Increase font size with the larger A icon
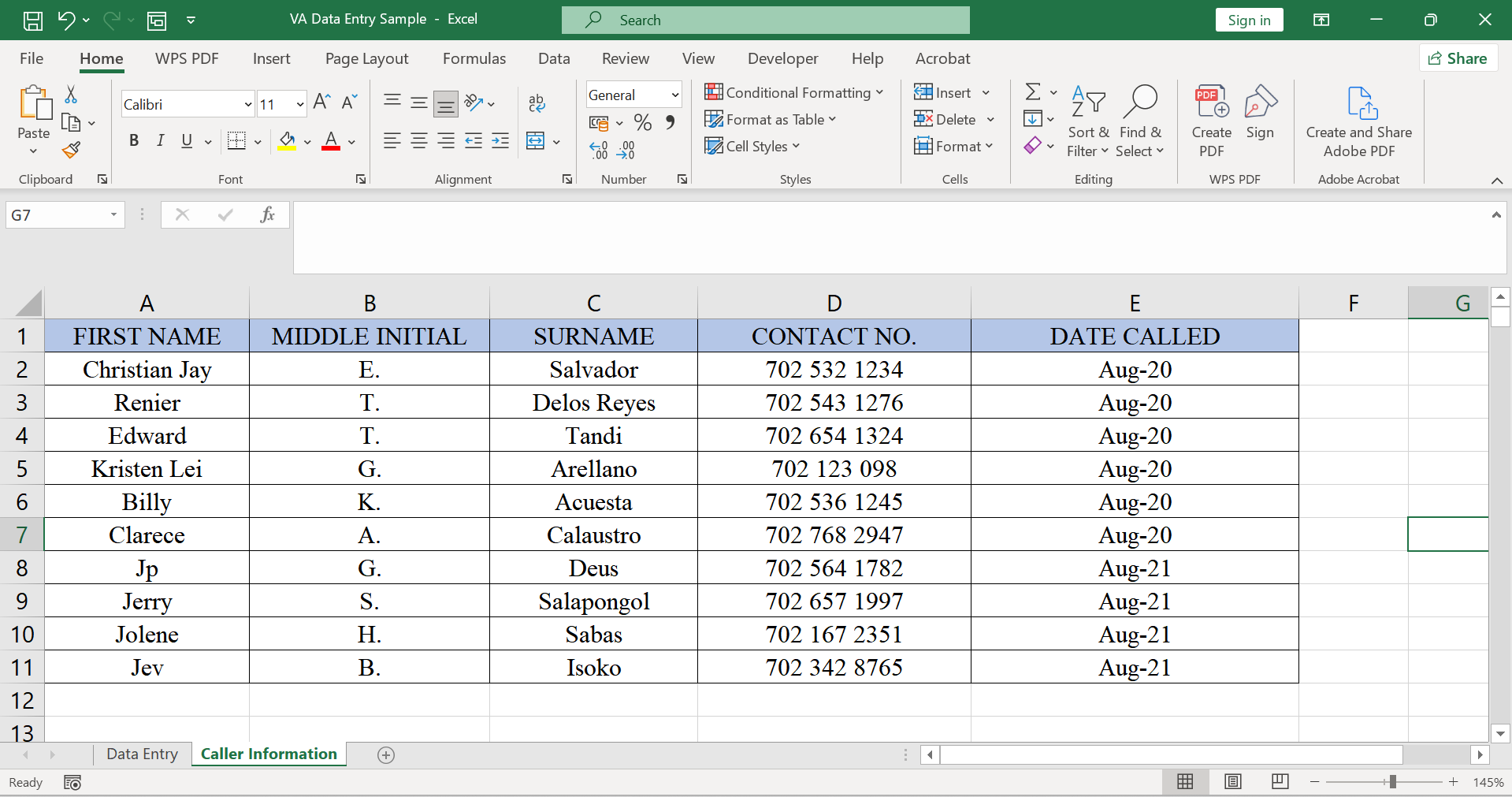 (x=321, y=102)
